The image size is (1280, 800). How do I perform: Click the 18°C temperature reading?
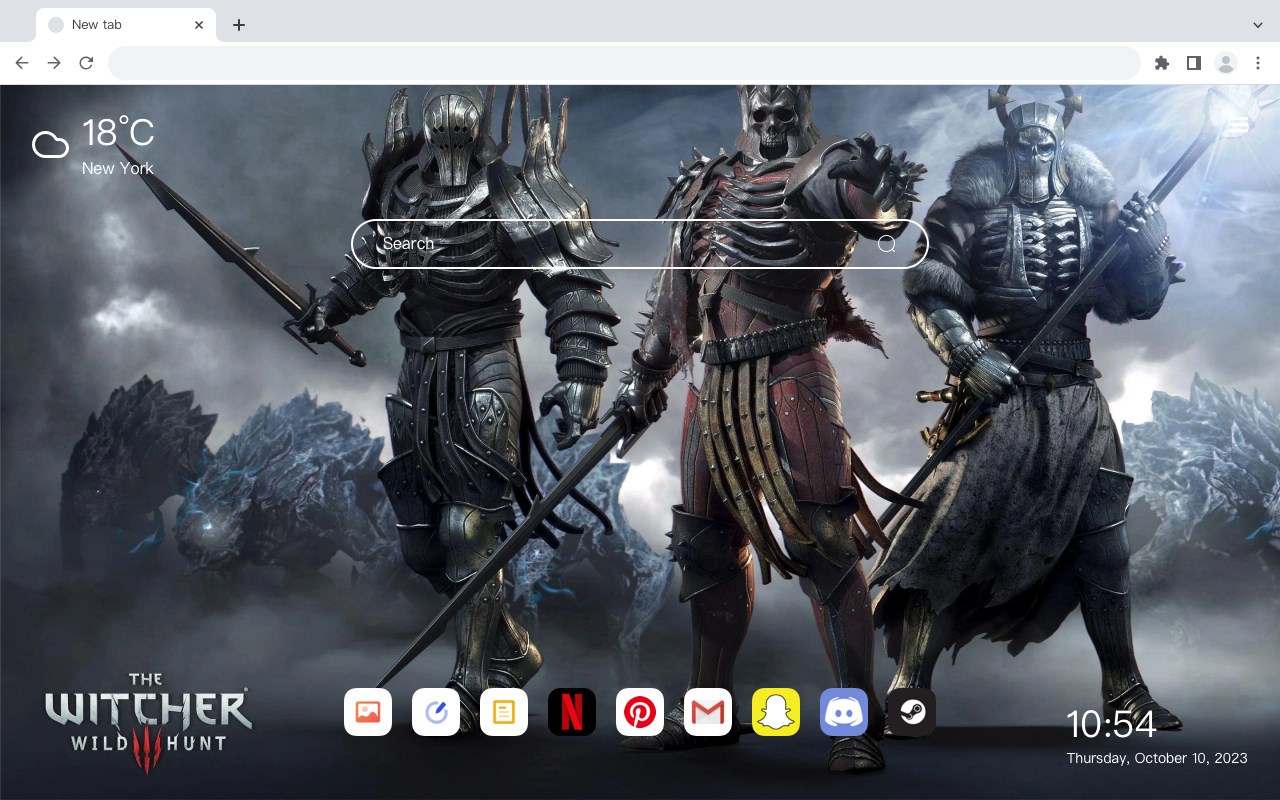pos(118,133)
